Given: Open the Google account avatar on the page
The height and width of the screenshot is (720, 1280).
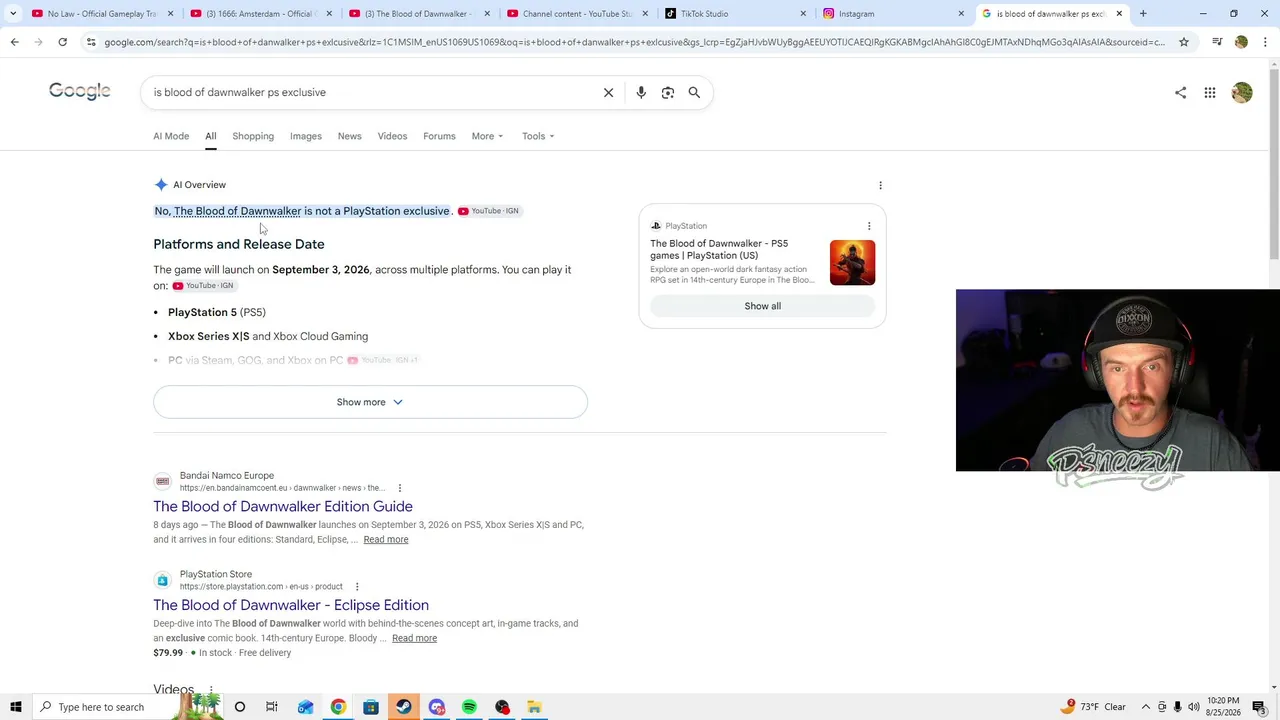Looking at the screenshot, I should (x=1242, y=93).
